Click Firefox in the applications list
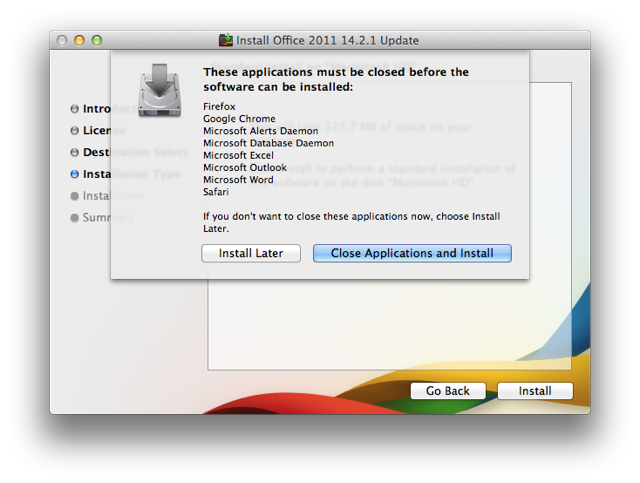Image resolution: width=640 pixels, height=483 pixels. click(x=219, y=107)
